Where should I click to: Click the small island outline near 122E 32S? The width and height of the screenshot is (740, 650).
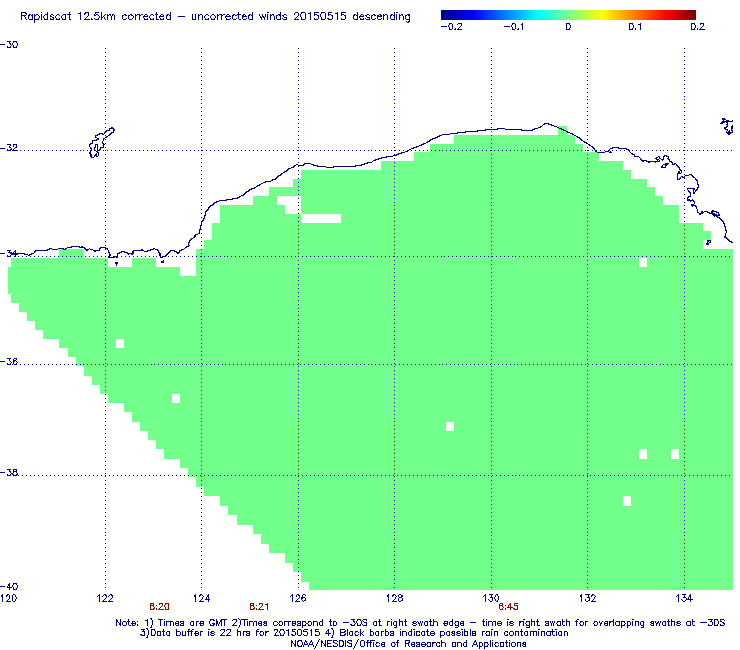click(101, 142)
